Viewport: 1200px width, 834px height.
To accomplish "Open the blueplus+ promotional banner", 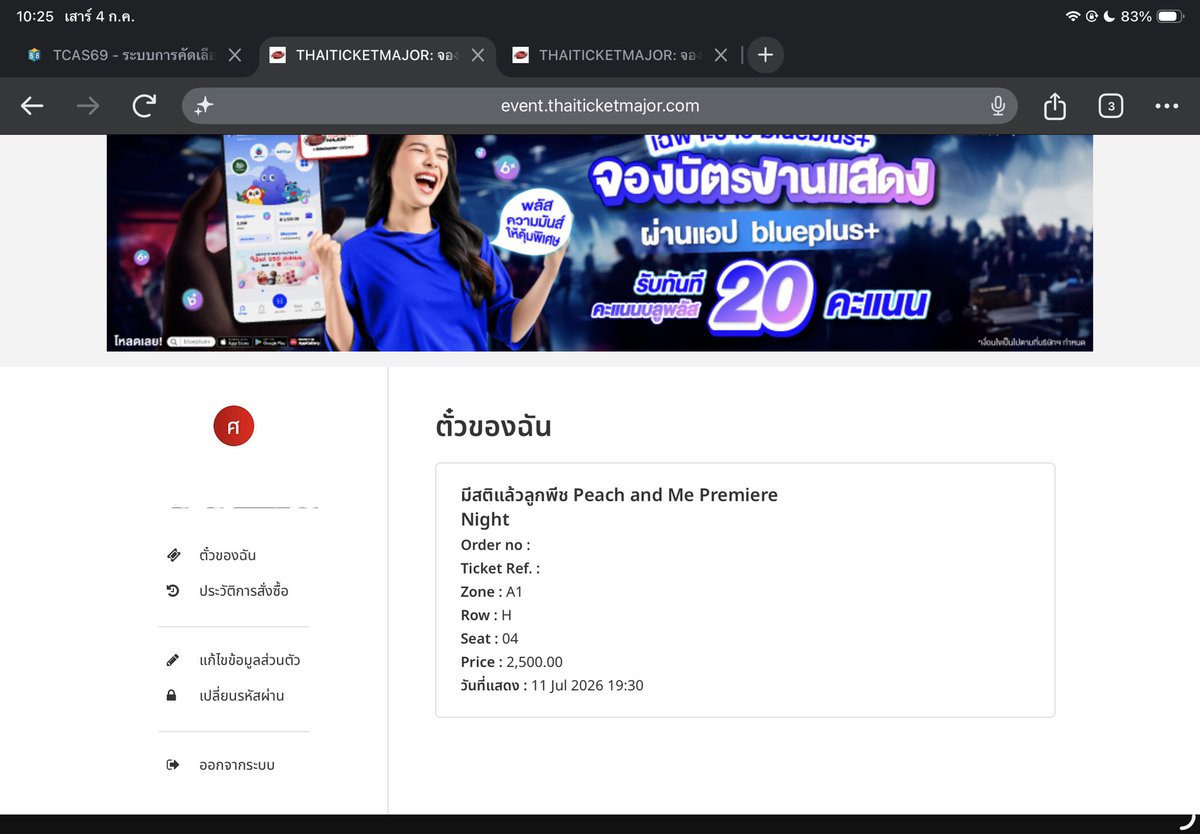I will [x=600, y=243].
